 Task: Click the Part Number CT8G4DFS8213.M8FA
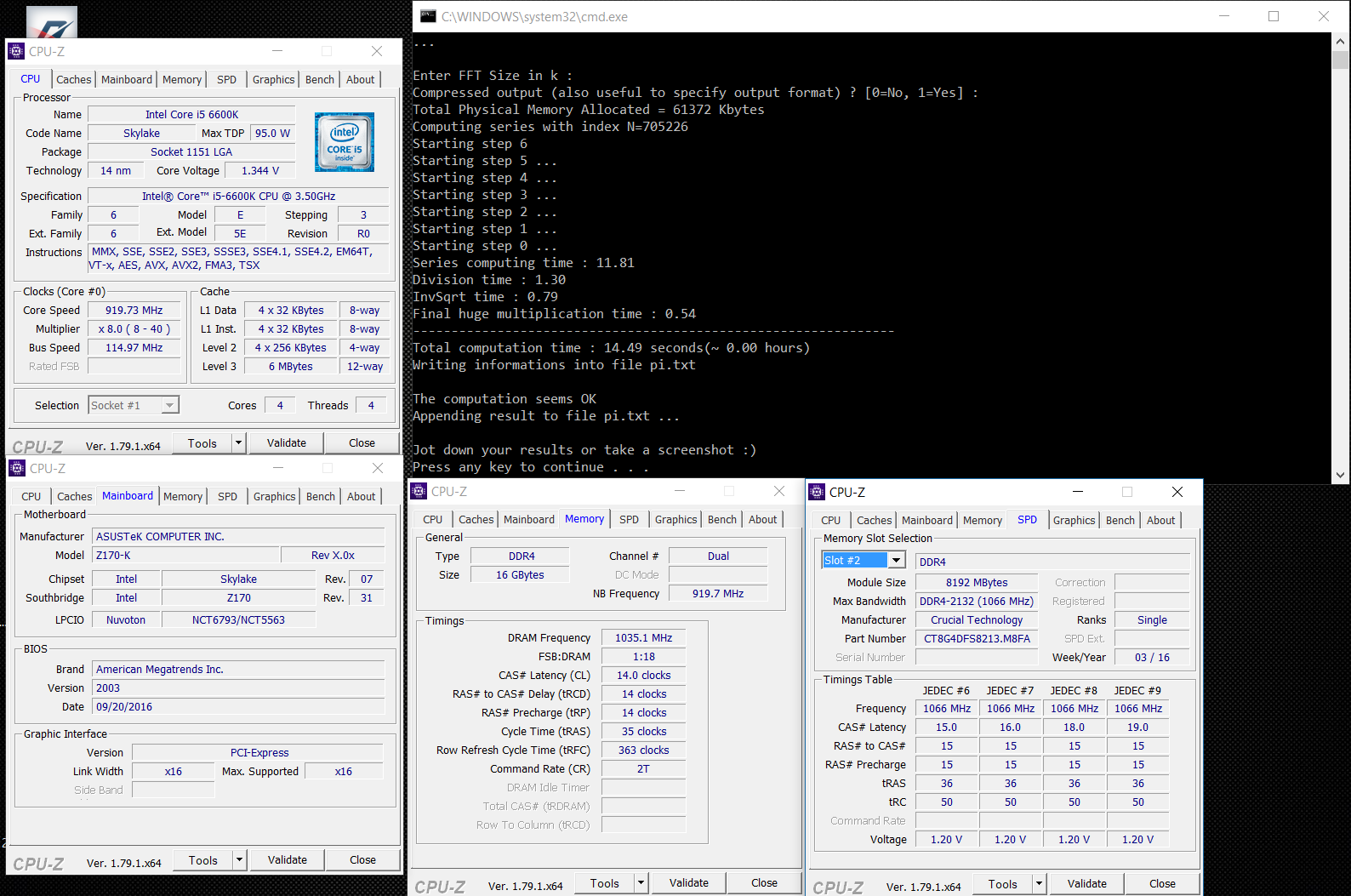pos(977,639)
